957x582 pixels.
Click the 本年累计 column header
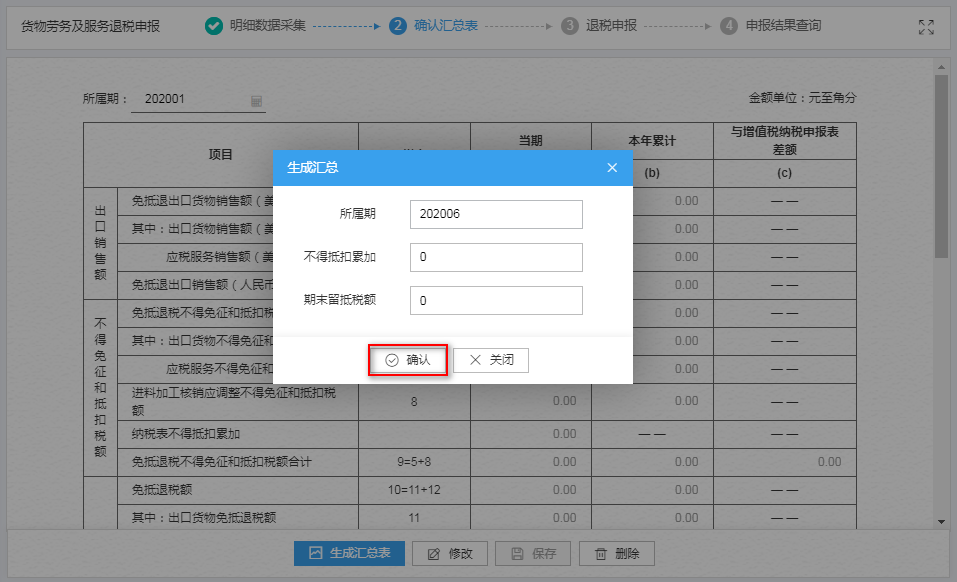point(652,141)
